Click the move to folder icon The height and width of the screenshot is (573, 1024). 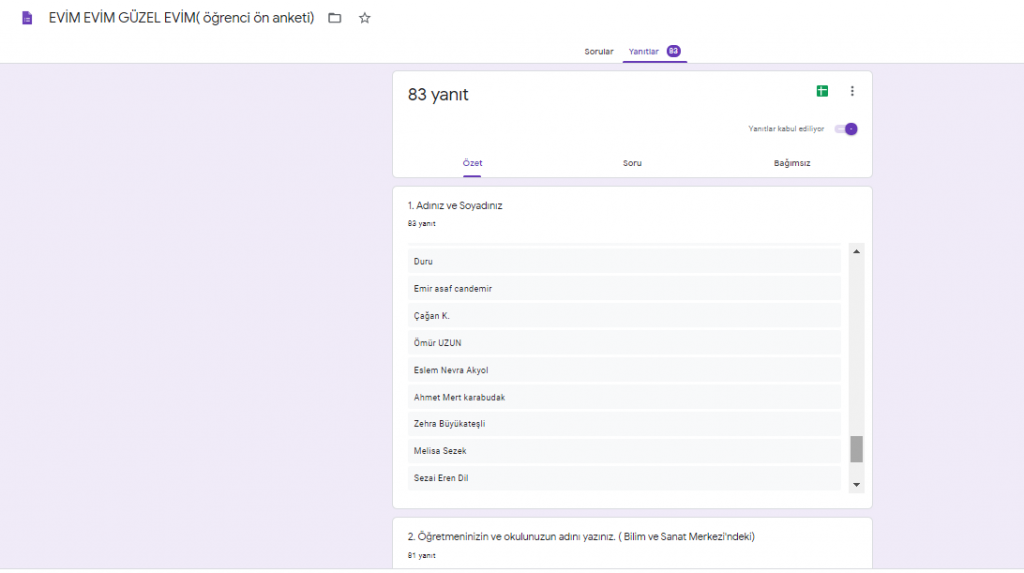coord(335,18)
